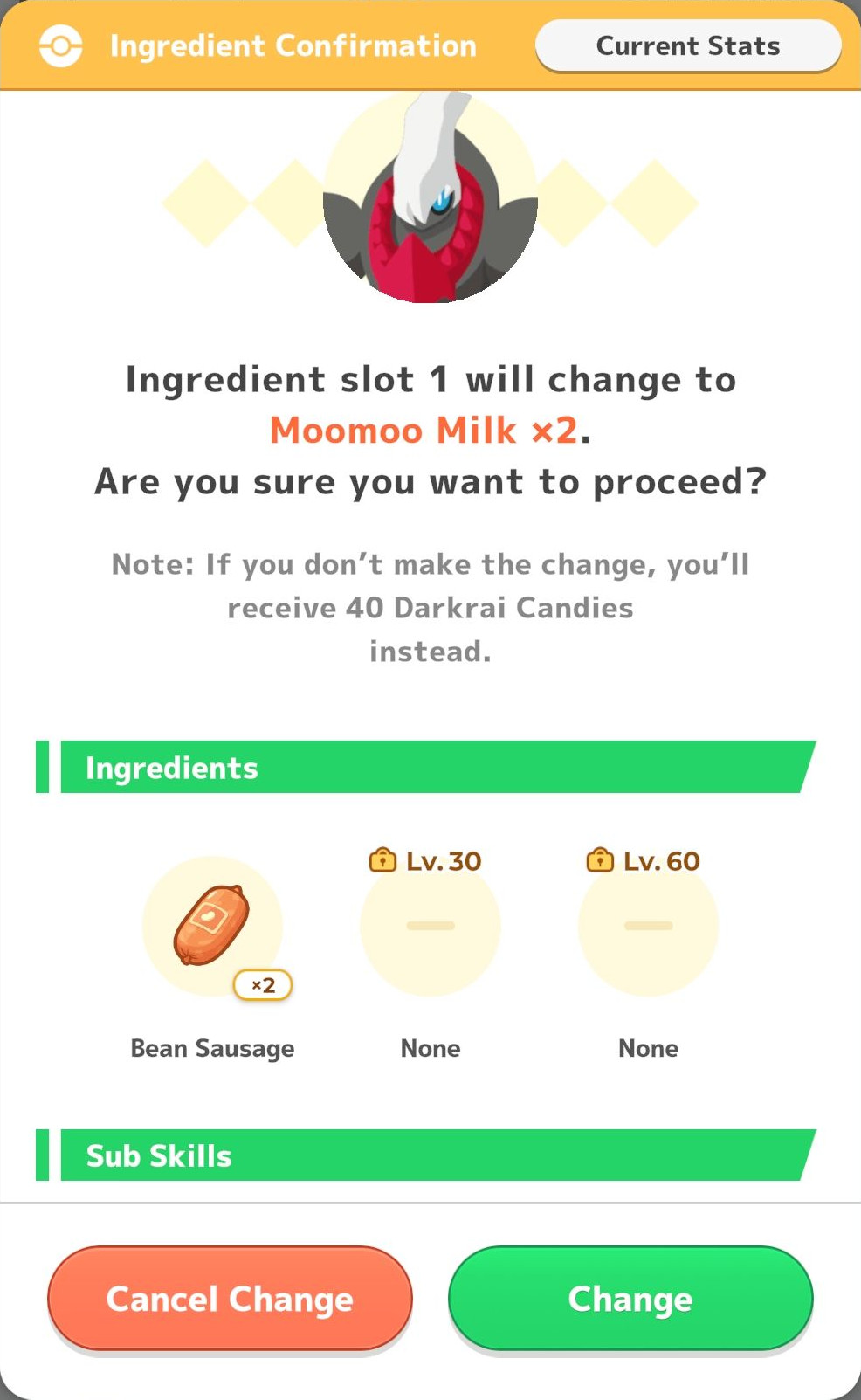Viewport: 861px width, 1400px height.
Task: Open Current Stats
Action: tap(688, 45)
